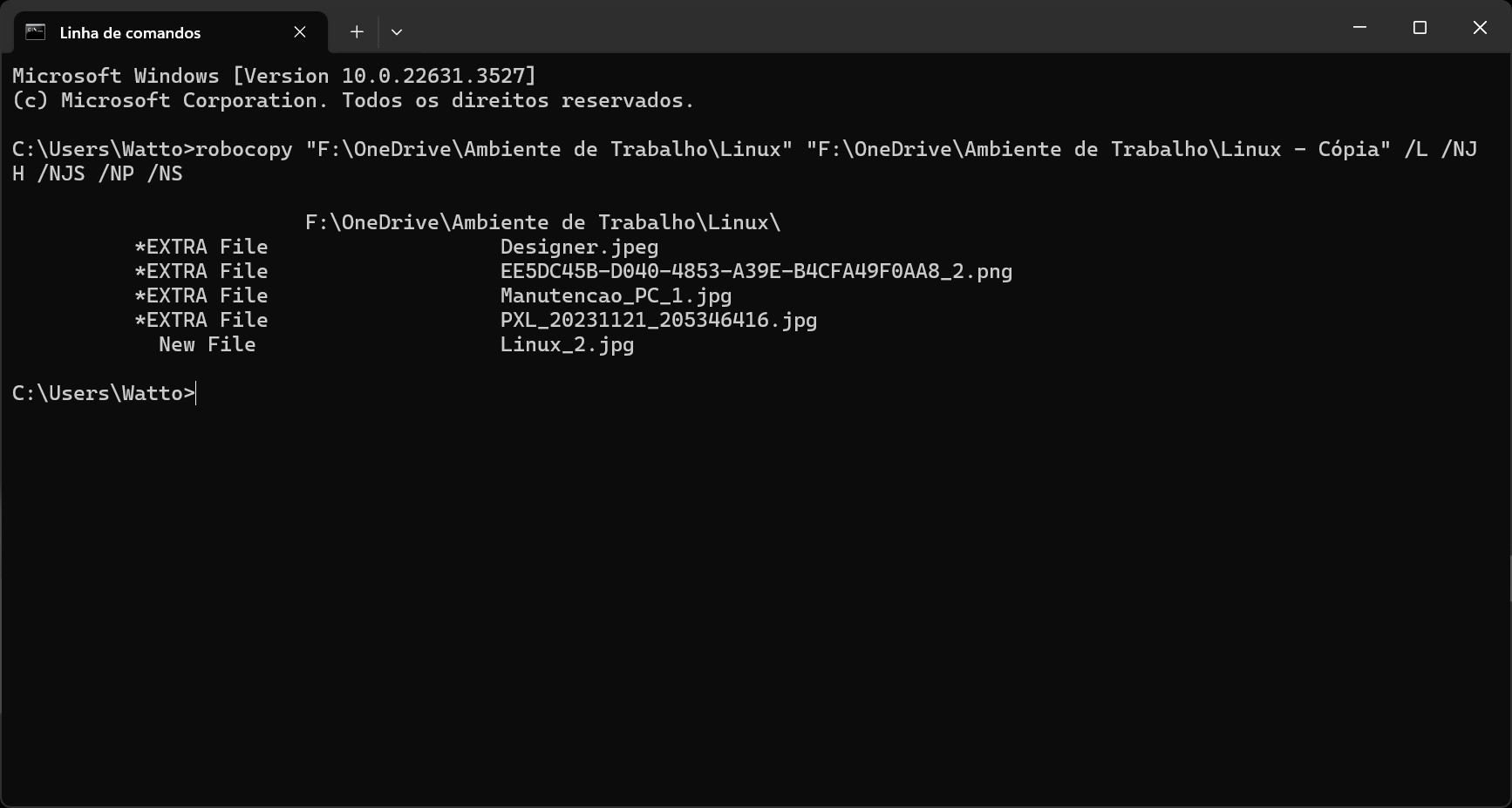Viewport: 1512px width, 808px height.
Task: Click the "New File" status label
Action: coord(207,345)
